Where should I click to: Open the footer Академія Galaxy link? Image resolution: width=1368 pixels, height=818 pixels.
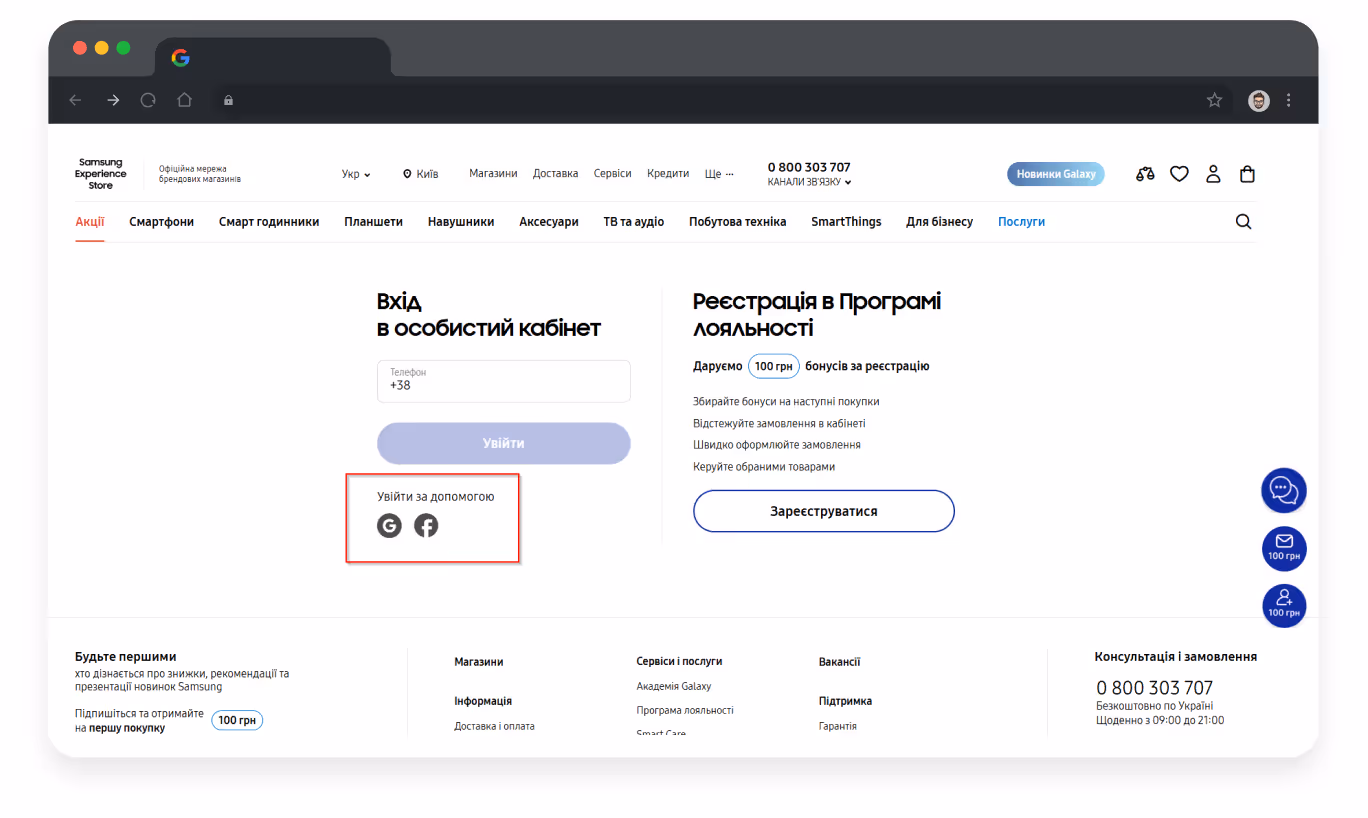(674, 687)
